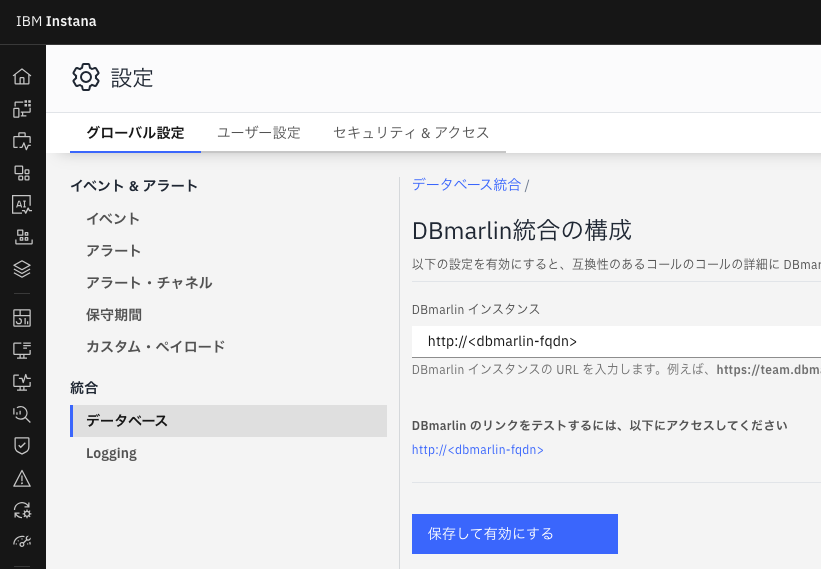Select the Logging integration item
The image size is (821, 569).
pyautogui.click(x=112, y=453)
